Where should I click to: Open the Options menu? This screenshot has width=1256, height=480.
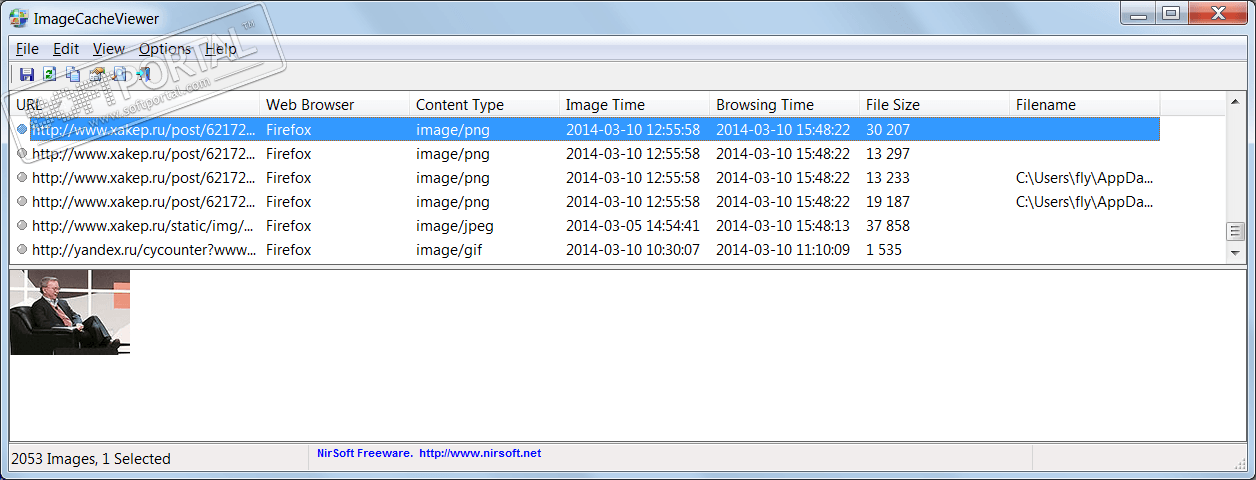click(x=165, y=49)
